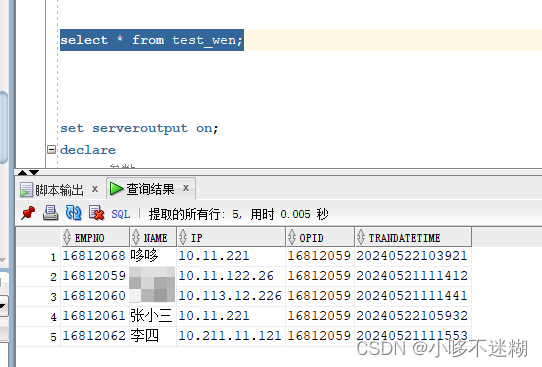
Task: Sort by the OPID column header
Action: click(x=320, y=237)
